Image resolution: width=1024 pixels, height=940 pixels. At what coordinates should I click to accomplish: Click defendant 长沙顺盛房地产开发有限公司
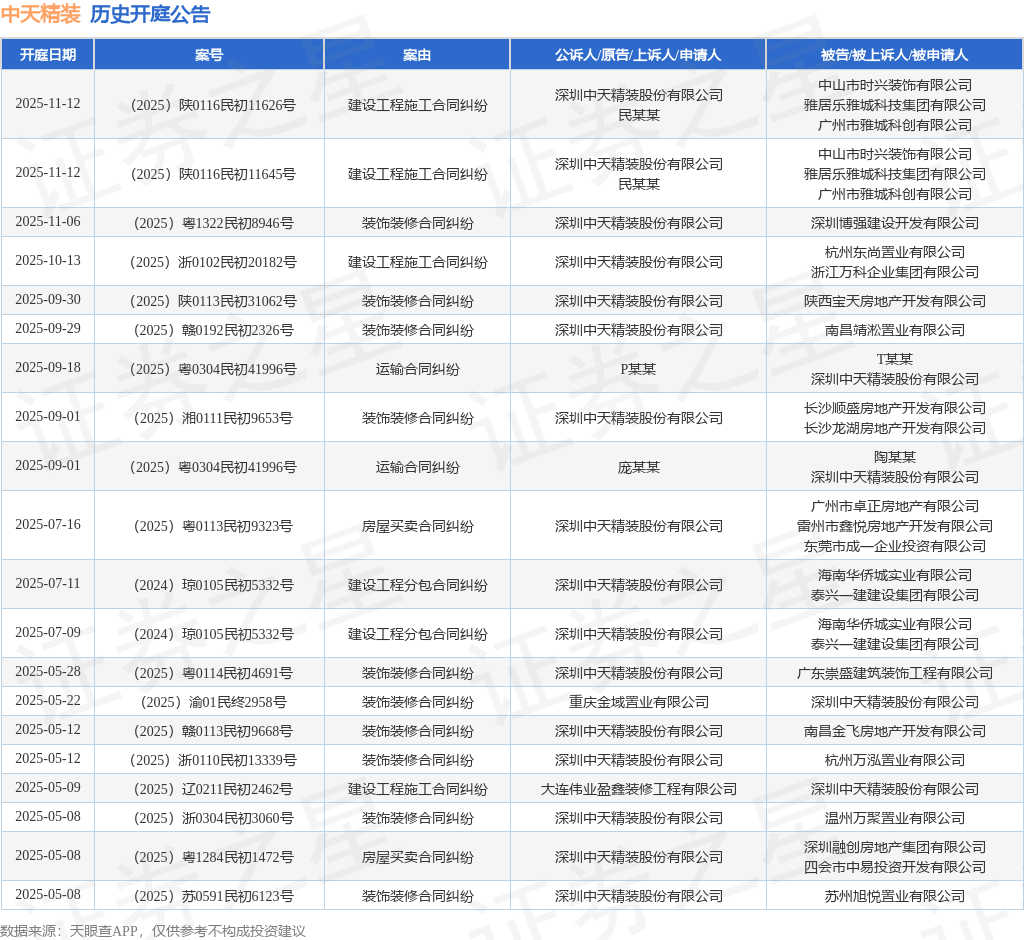tap(895, 408)
